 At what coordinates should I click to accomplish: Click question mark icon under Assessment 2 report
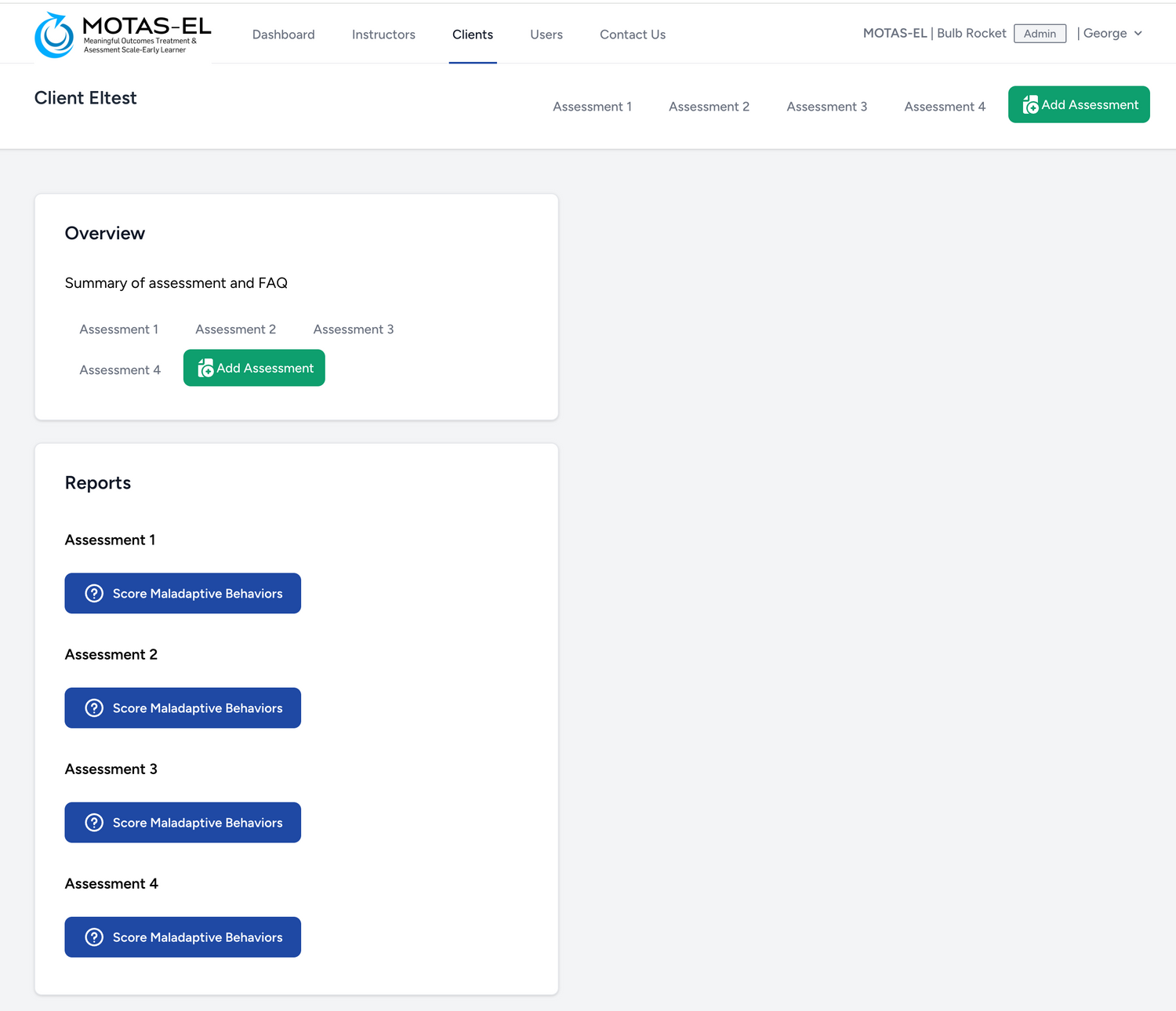tap(94, 708)
